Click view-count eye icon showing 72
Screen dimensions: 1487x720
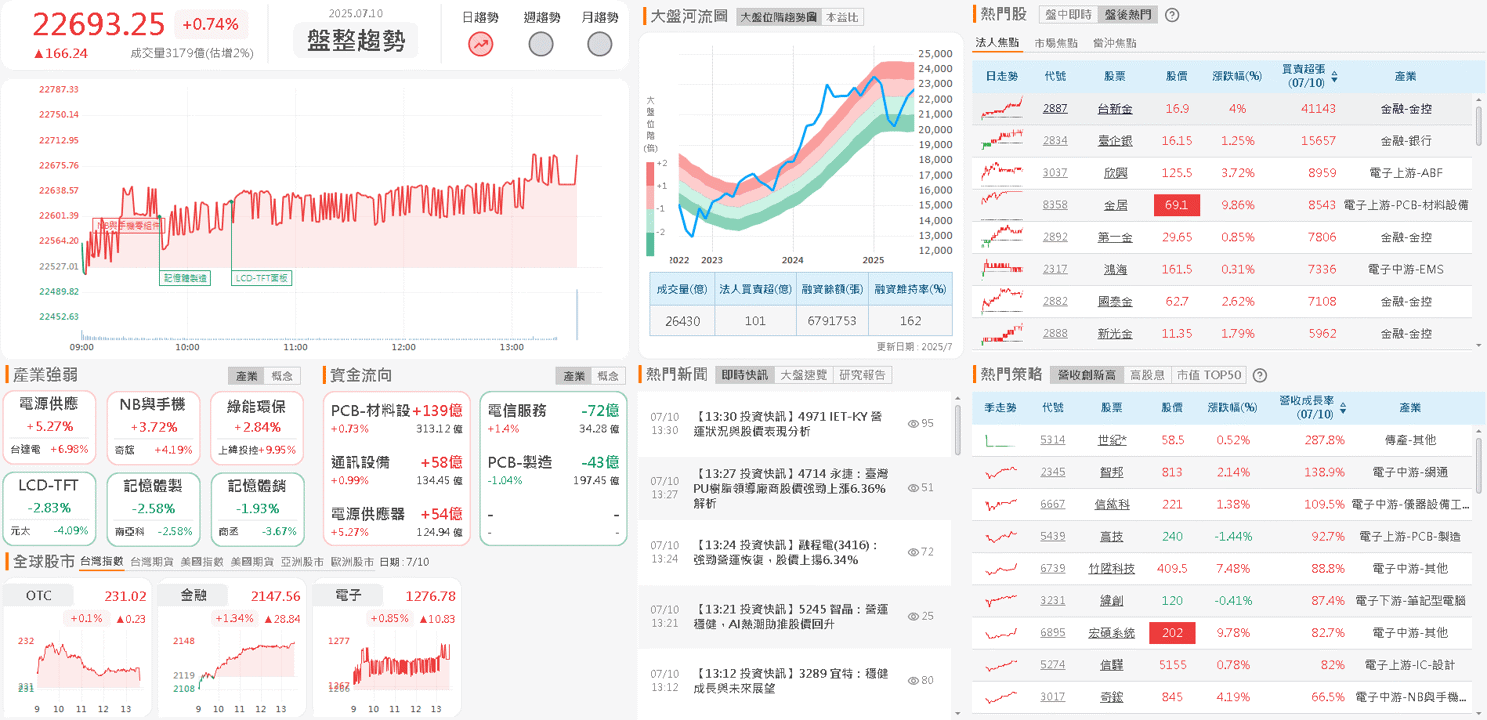pos(913,552)
